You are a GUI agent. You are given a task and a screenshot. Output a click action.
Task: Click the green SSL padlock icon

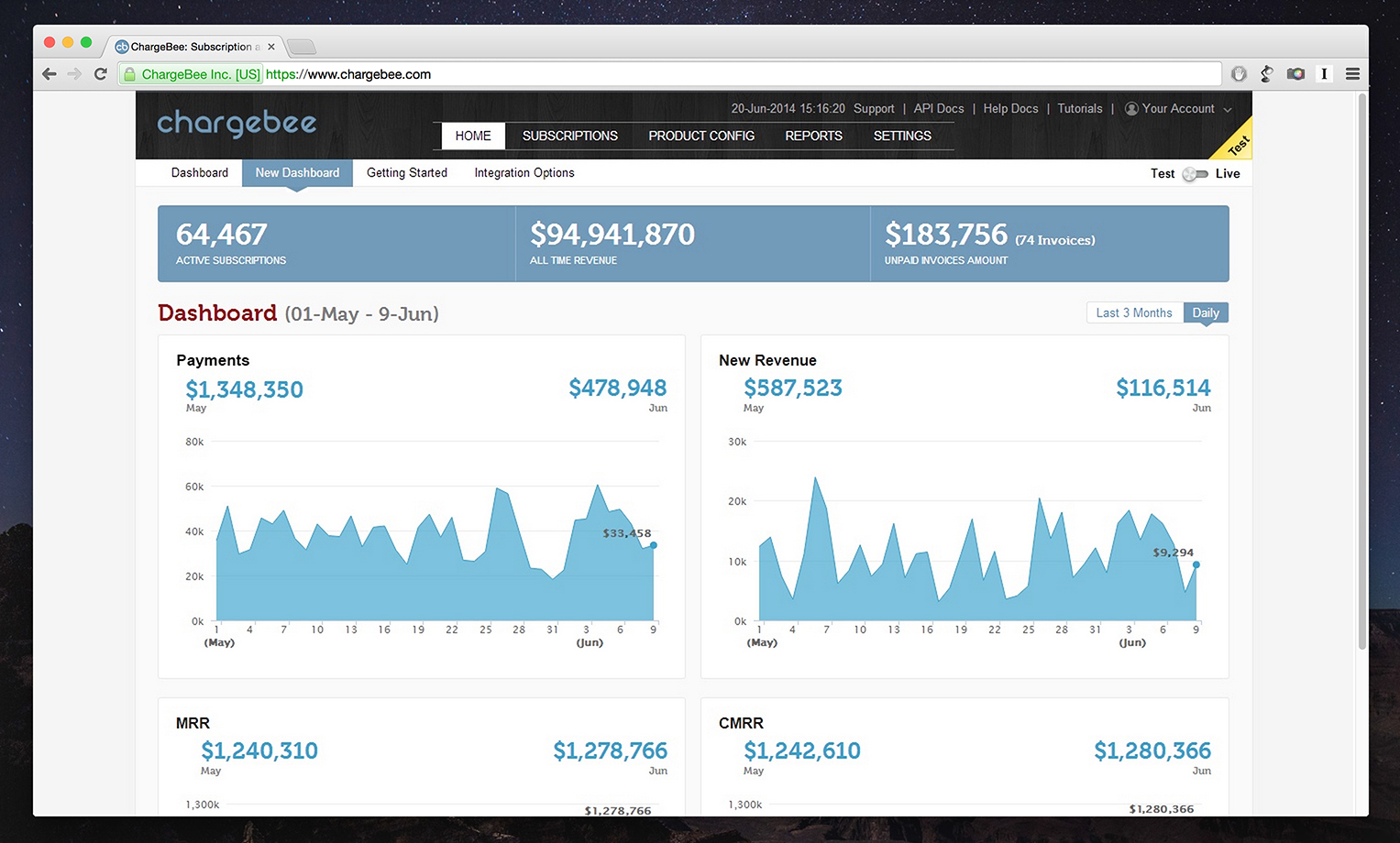click(x=130, y=74)
